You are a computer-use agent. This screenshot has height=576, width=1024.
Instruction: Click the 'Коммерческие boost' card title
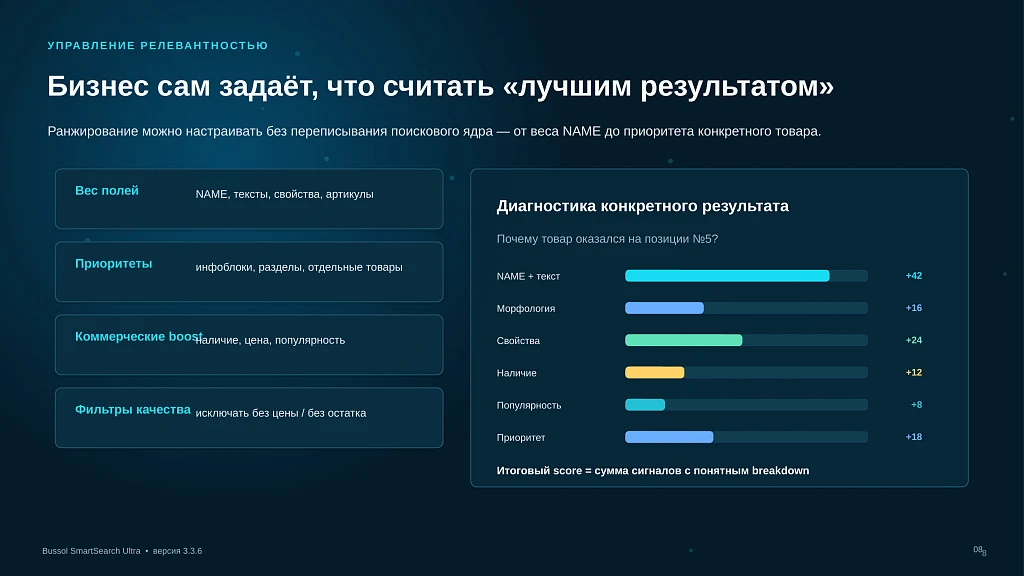(x=138, y=337)
